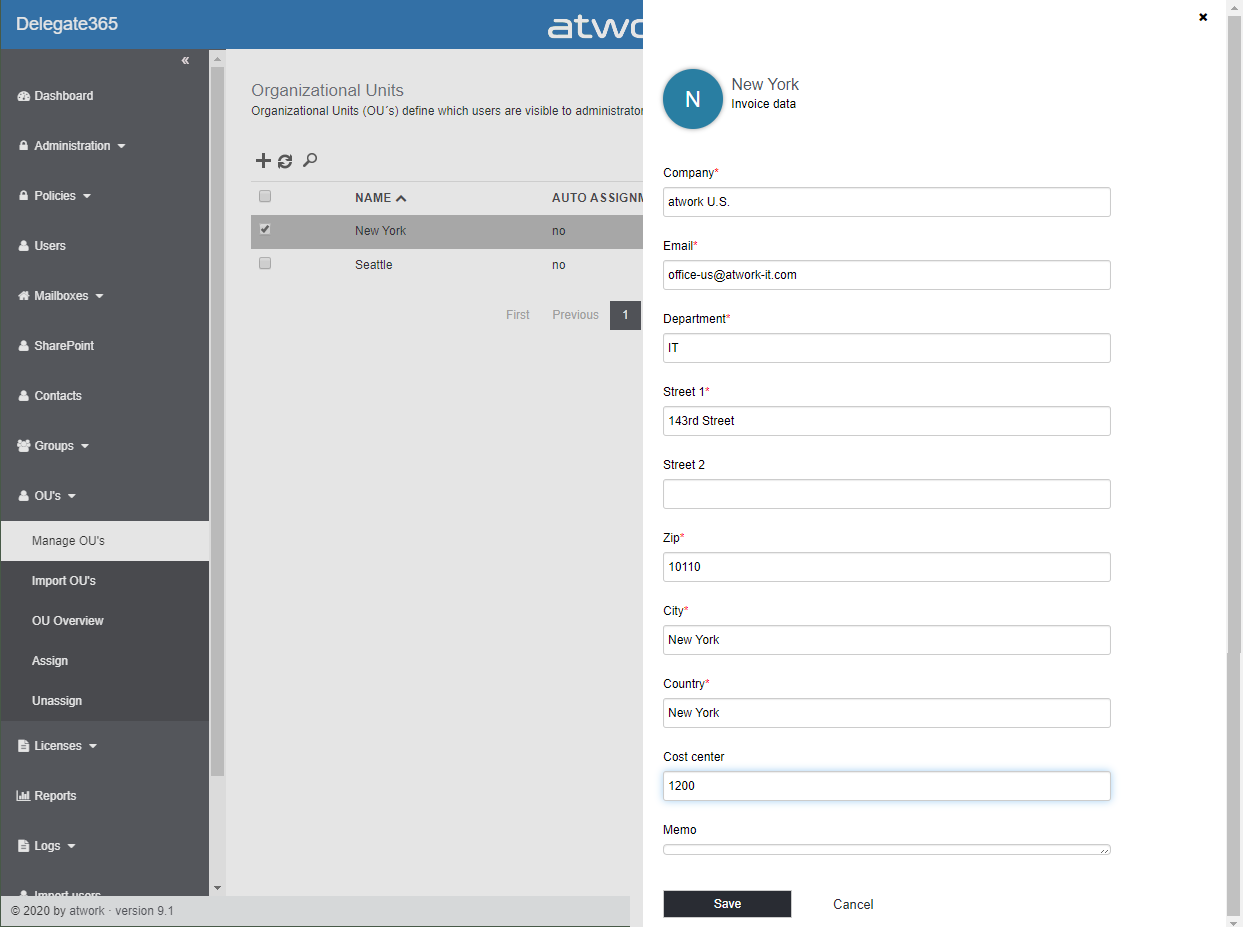
Task: Click into the Zip field
Action: tap(887, 567)
